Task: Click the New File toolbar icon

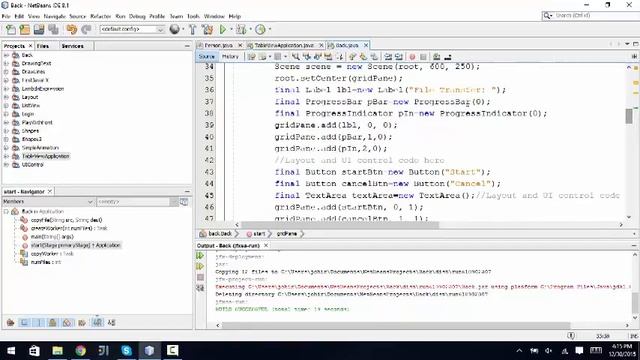Action: coord(11,29)
